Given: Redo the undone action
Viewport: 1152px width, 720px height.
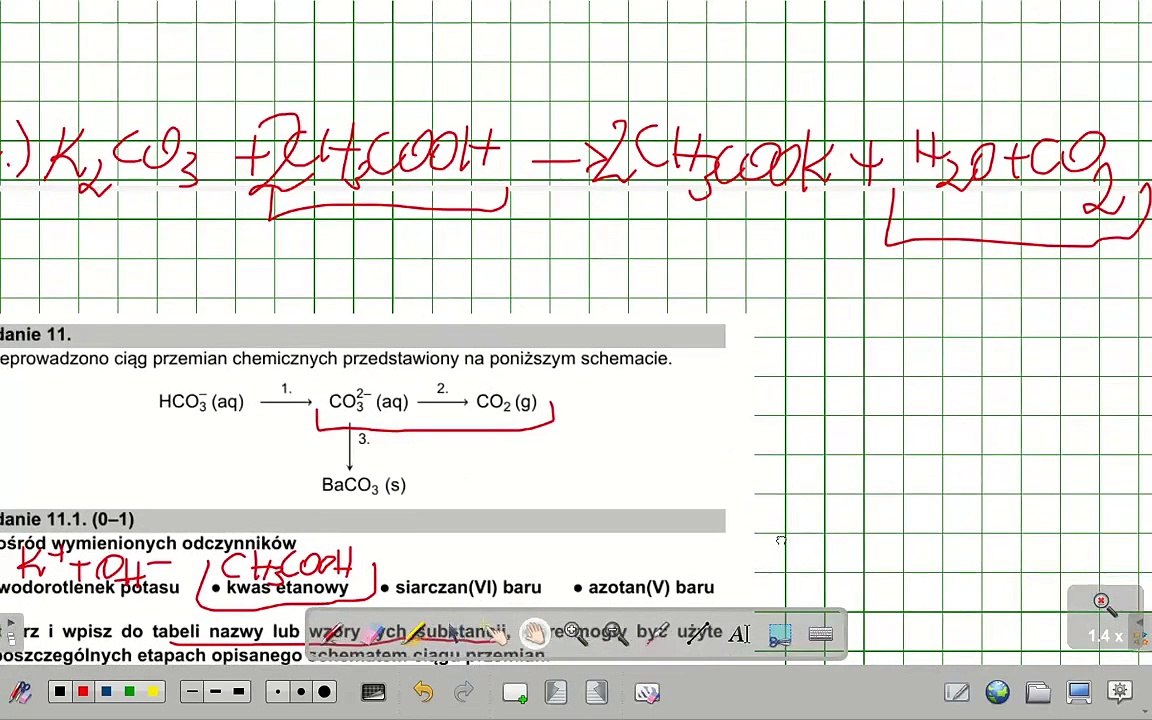Looking at the screenshot, I should 464,691.
